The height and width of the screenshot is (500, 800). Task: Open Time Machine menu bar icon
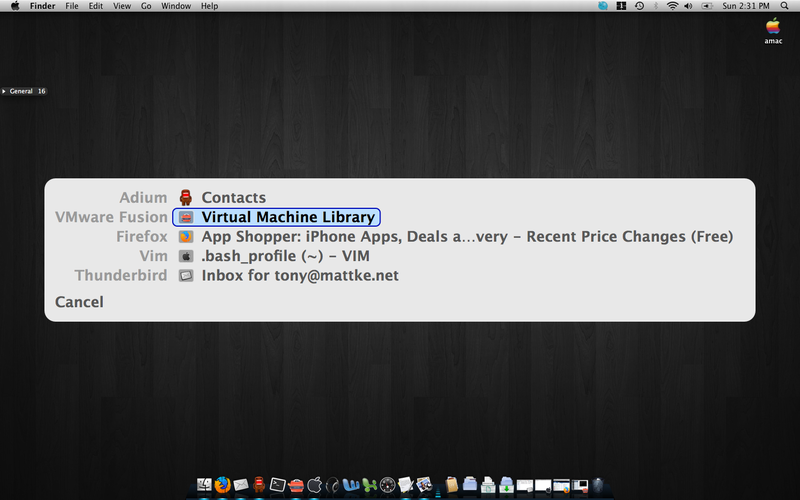pos(639,6)
